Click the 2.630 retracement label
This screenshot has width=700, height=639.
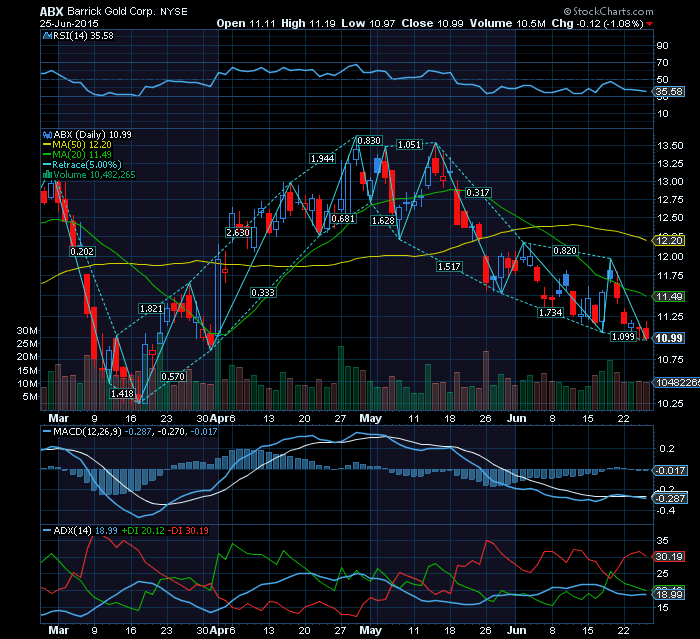coord(238,232)
